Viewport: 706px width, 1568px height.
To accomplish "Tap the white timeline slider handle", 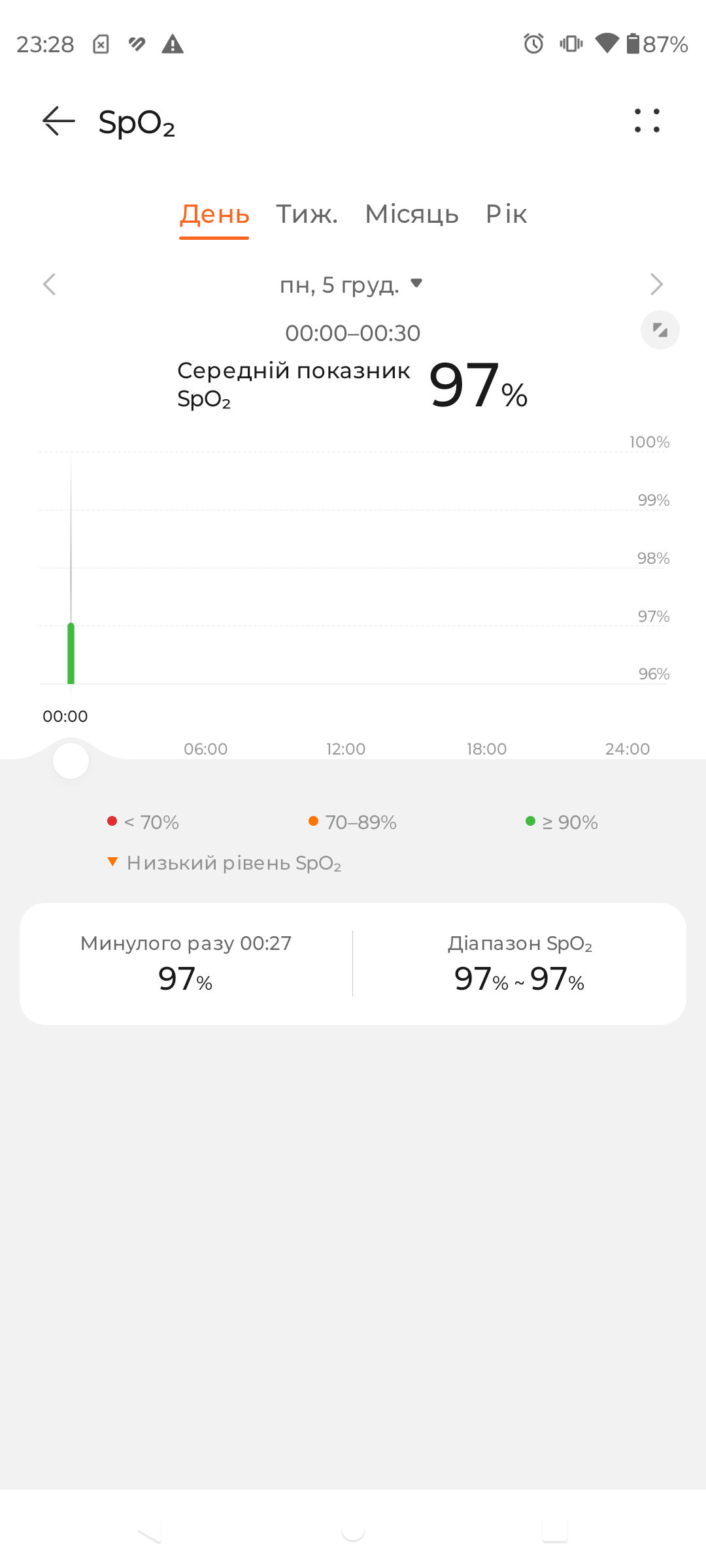I will click(71, 760).
